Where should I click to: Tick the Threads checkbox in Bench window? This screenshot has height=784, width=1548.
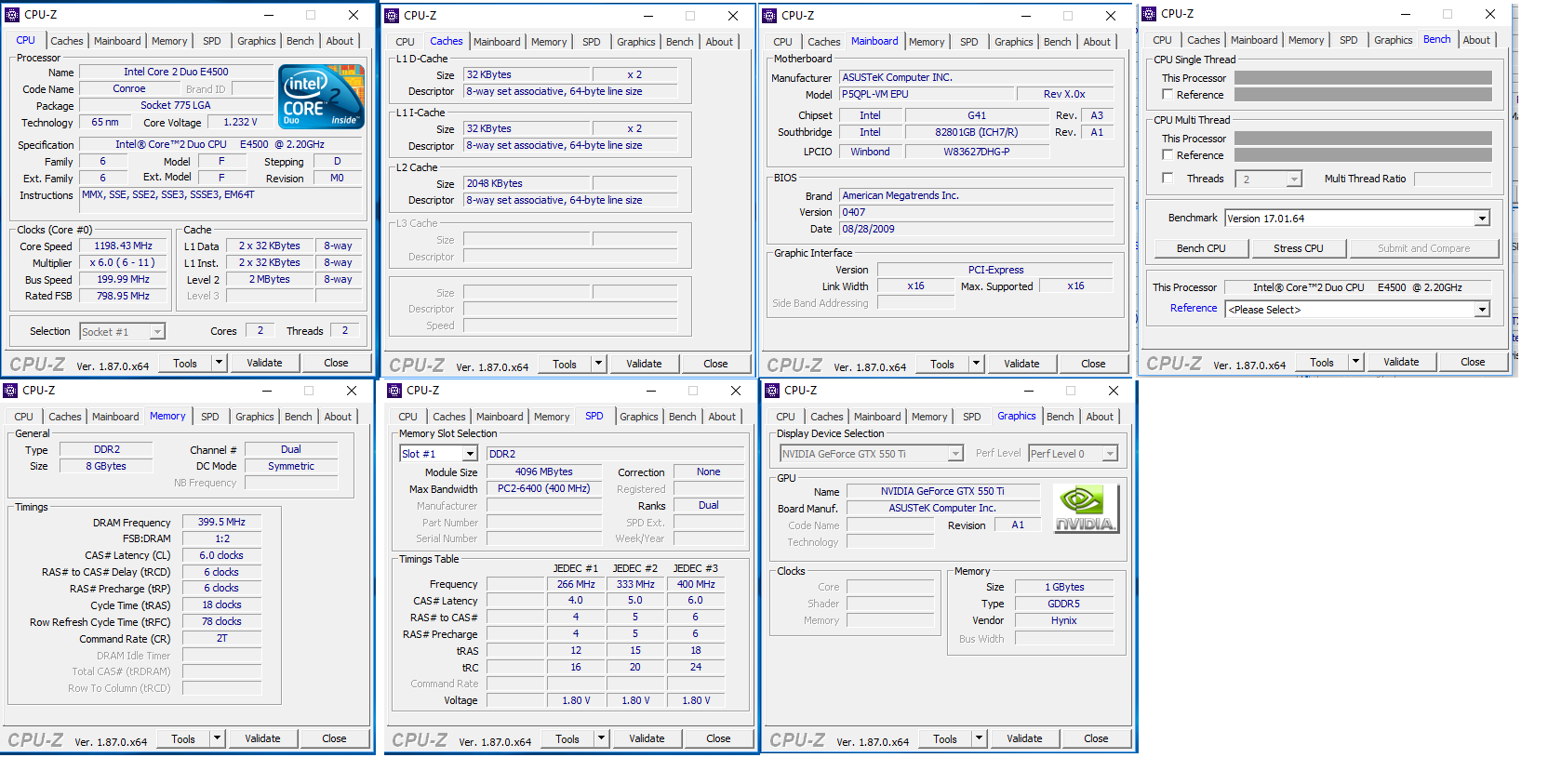point(1168,179)
